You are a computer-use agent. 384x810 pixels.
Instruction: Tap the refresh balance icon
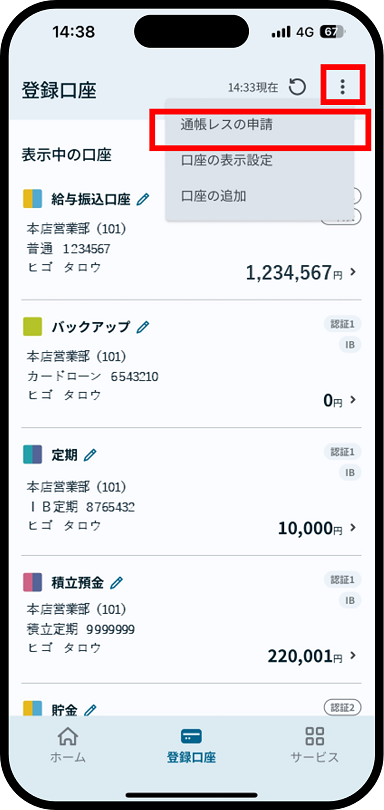(297, 87)
